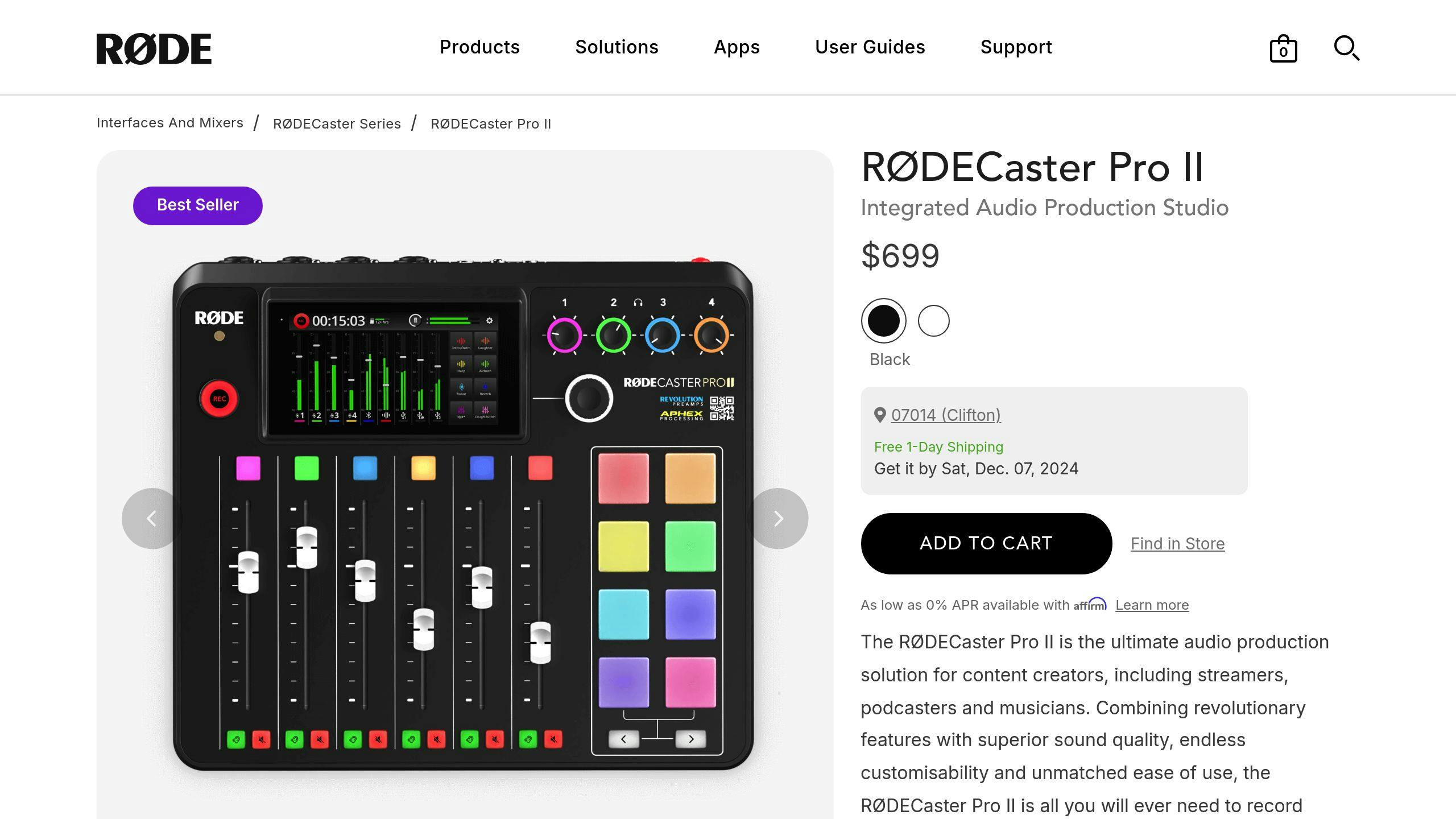
Task: Open the User Guides menu
Action: click(870, 47)
